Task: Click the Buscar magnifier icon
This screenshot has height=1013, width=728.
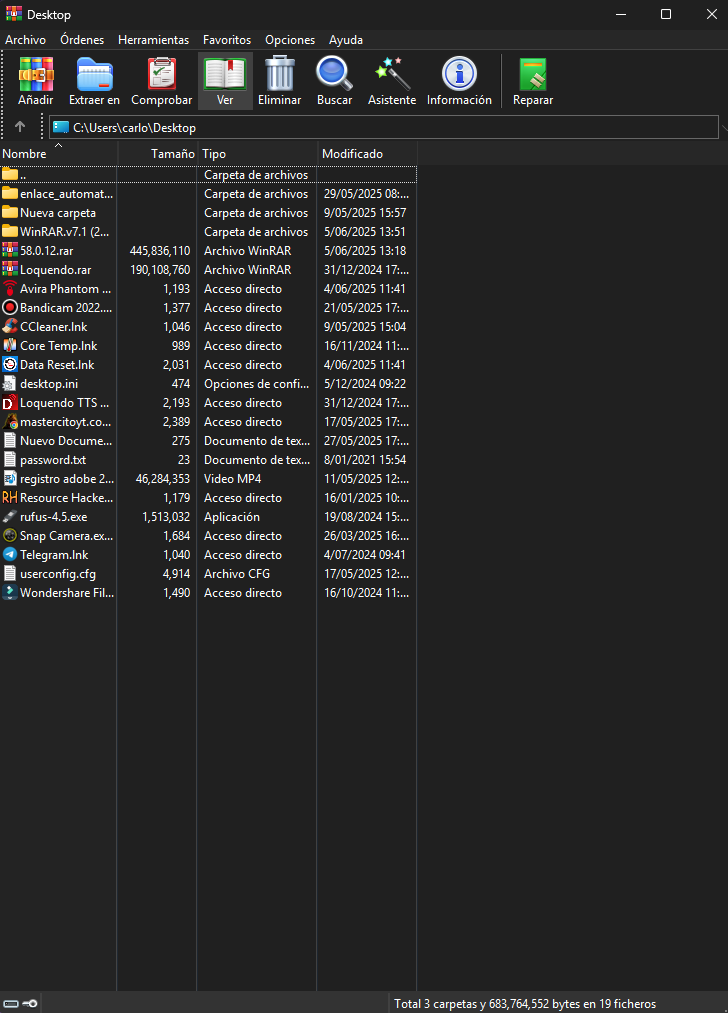Action: (x=334, y=74)
